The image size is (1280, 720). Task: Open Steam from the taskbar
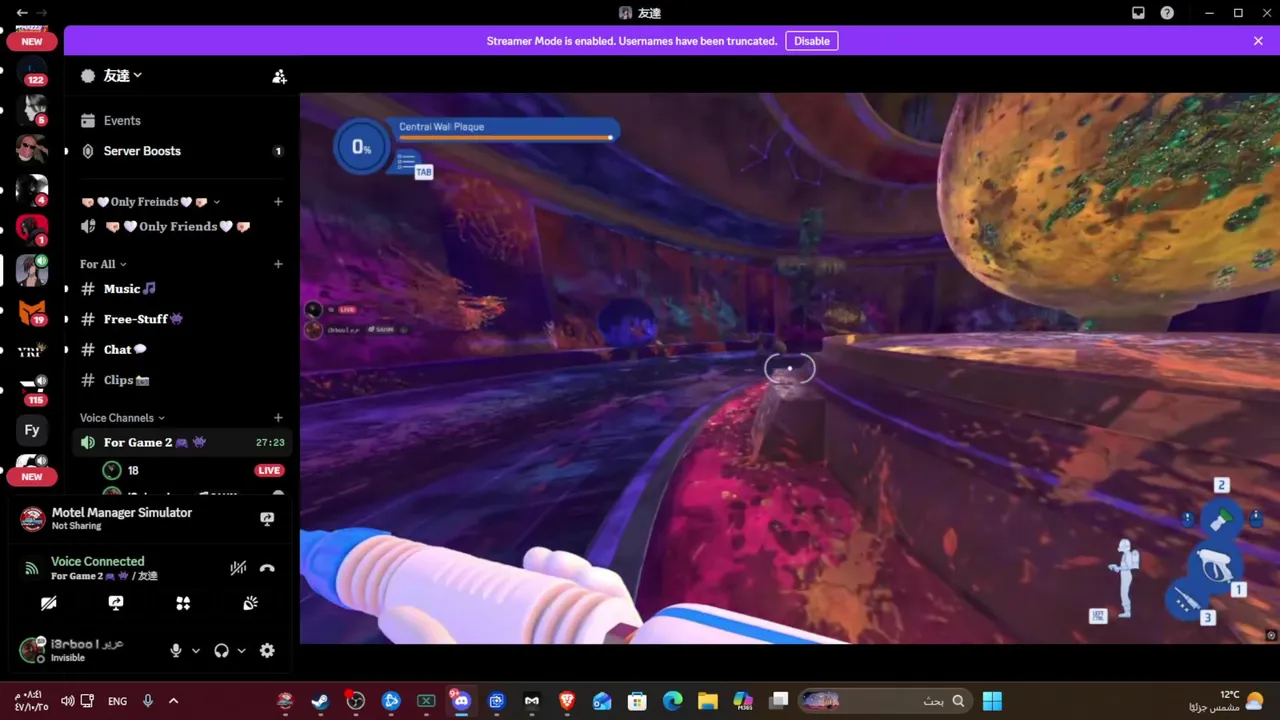320,701
